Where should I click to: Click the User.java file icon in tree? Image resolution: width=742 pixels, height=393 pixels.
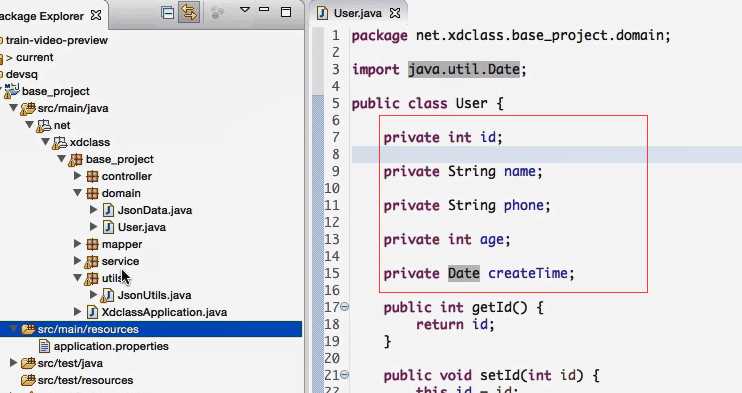click(x=108, y=227)
